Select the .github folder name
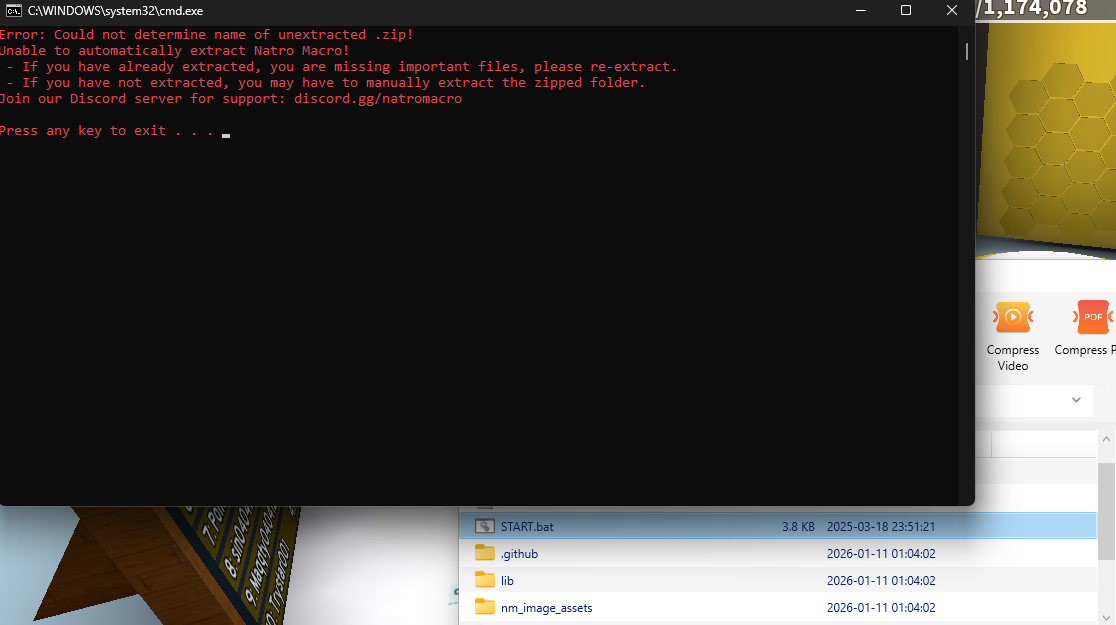The height and width of the screenshot is (625, 1116). click(519, 554)
